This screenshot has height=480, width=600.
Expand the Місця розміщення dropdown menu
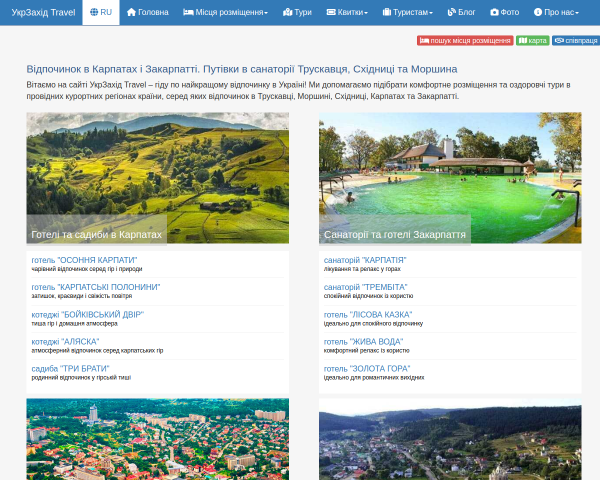click(225, 12)
